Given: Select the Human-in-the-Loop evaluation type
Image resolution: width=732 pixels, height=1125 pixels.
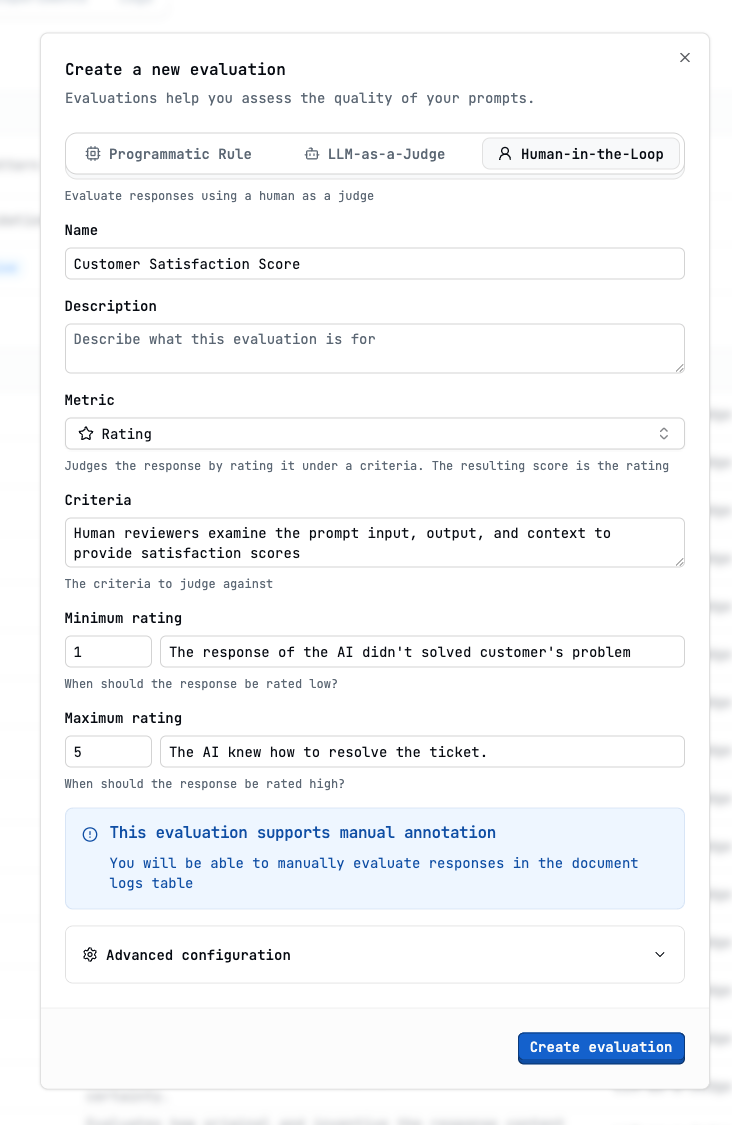Looking at the screenshot, I should click(x=580, y=154).
